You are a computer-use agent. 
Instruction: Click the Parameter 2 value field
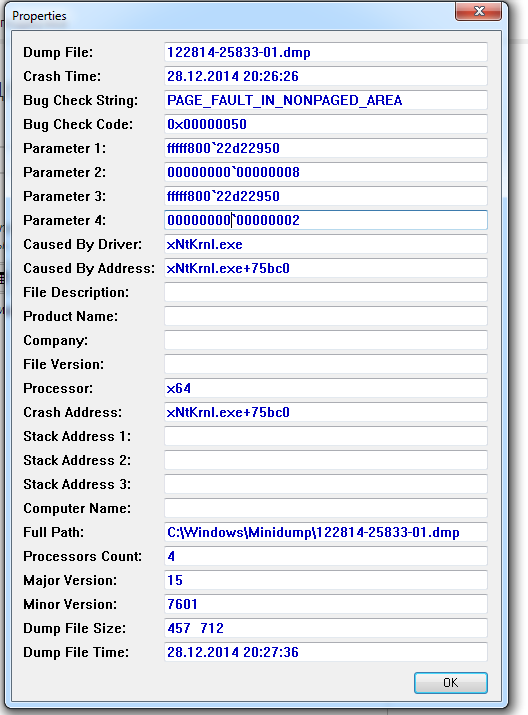pos(326,172)
